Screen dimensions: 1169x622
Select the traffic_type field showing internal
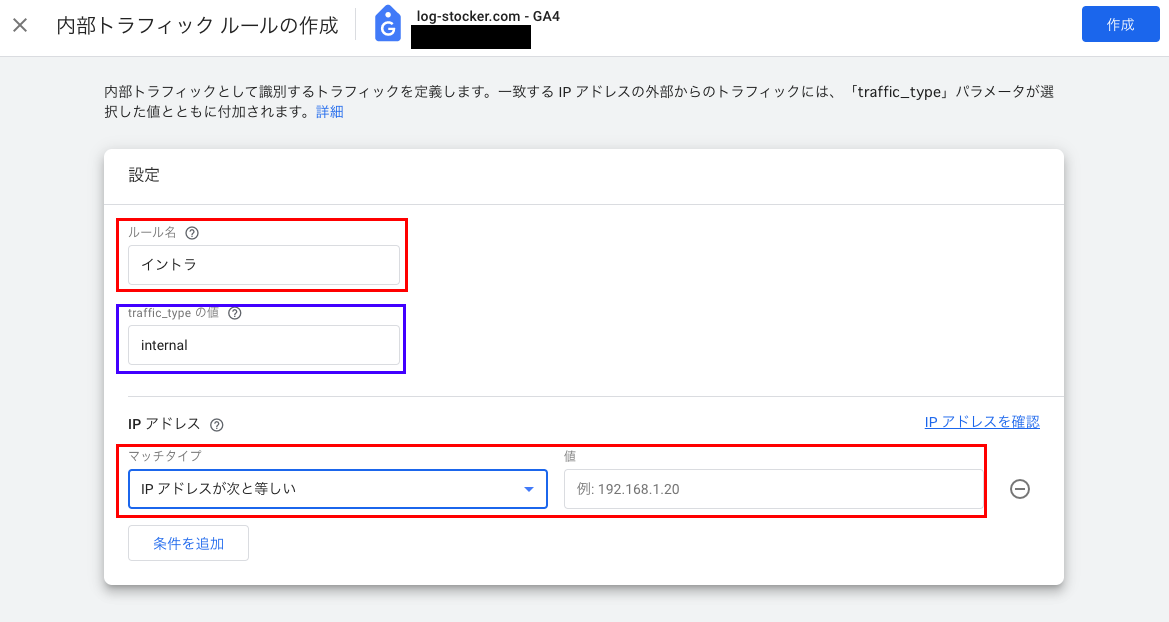click(264, 345)
